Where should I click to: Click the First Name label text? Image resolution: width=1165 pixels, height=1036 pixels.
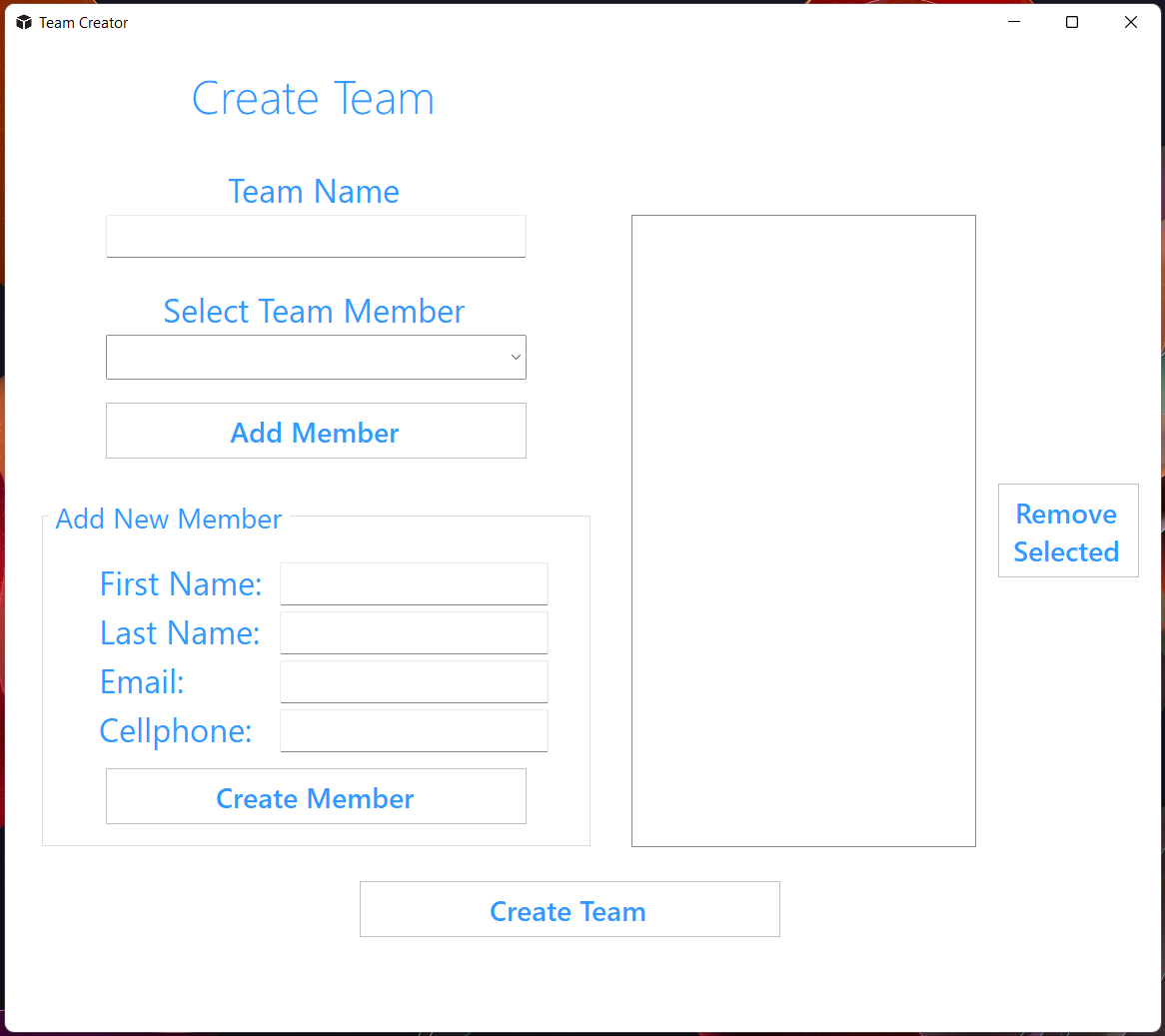(x=180, y=583)
